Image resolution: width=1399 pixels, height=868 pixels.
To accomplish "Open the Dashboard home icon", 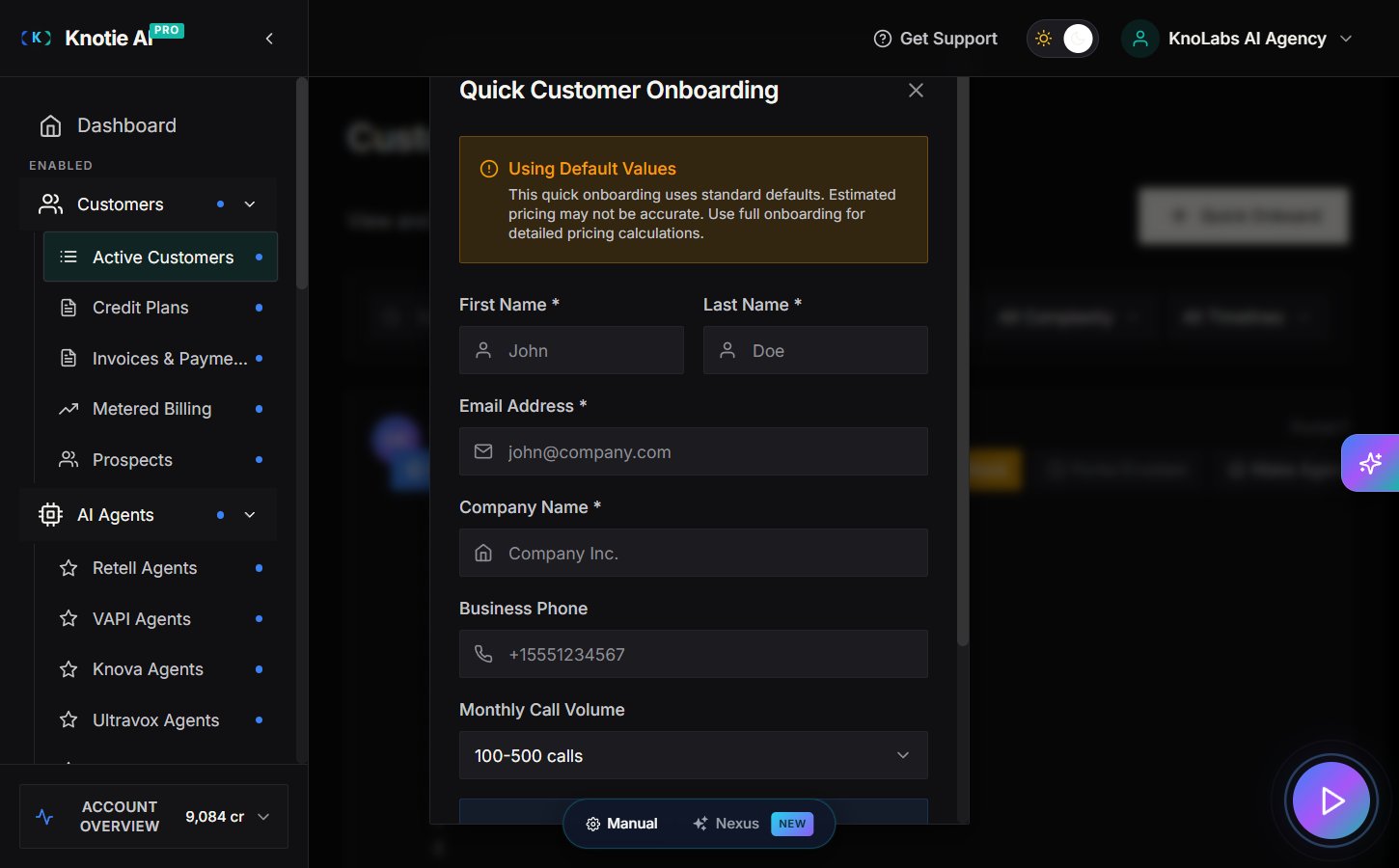I will tap(50, 126).
